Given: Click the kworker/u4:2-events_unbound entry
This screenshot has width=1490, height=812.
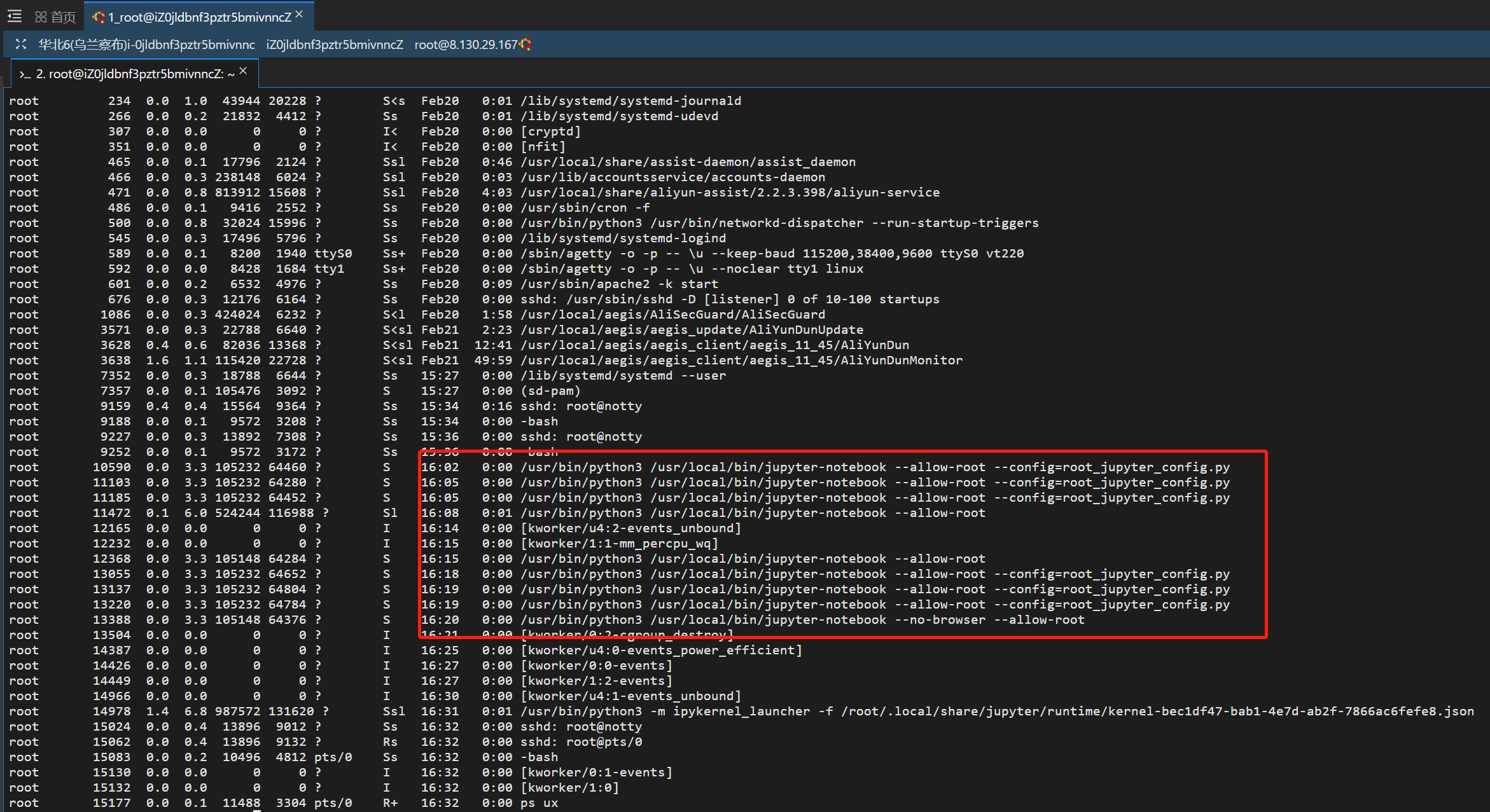Looking at the screenshot, I should pos(631,528).
